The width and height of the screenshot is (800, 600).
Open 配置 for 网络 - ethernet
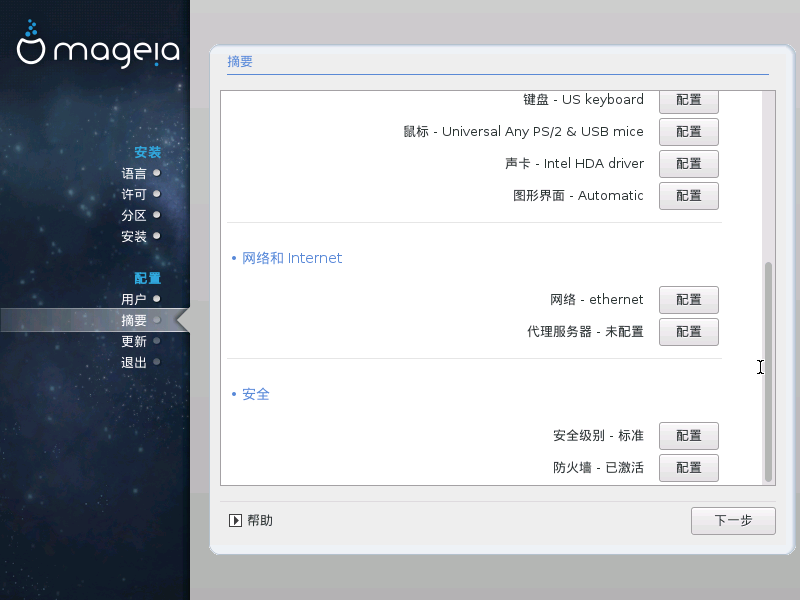click(689, 300)
